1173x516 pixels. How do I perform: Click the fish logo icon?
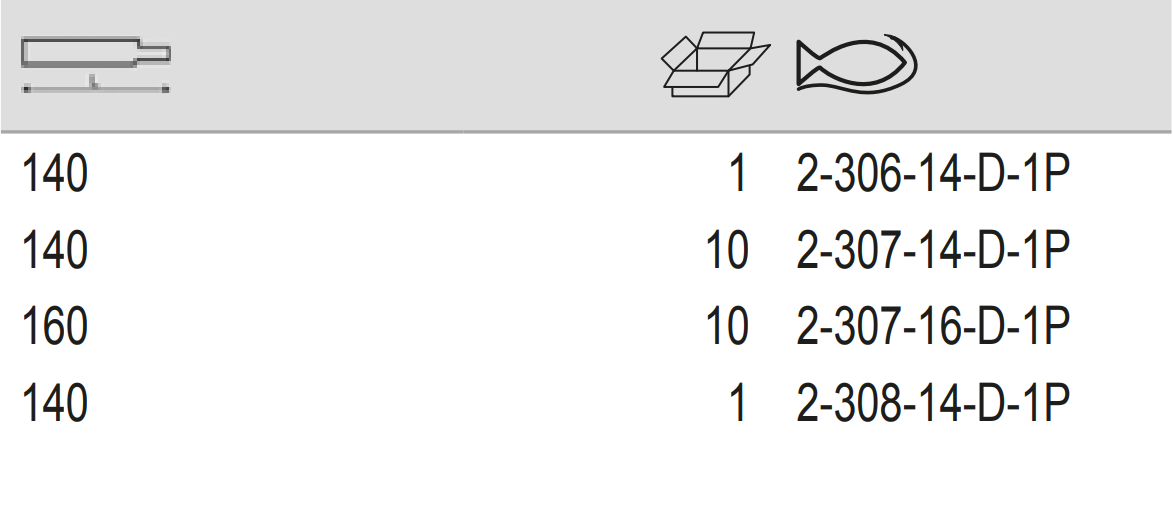tap(857, 65)
